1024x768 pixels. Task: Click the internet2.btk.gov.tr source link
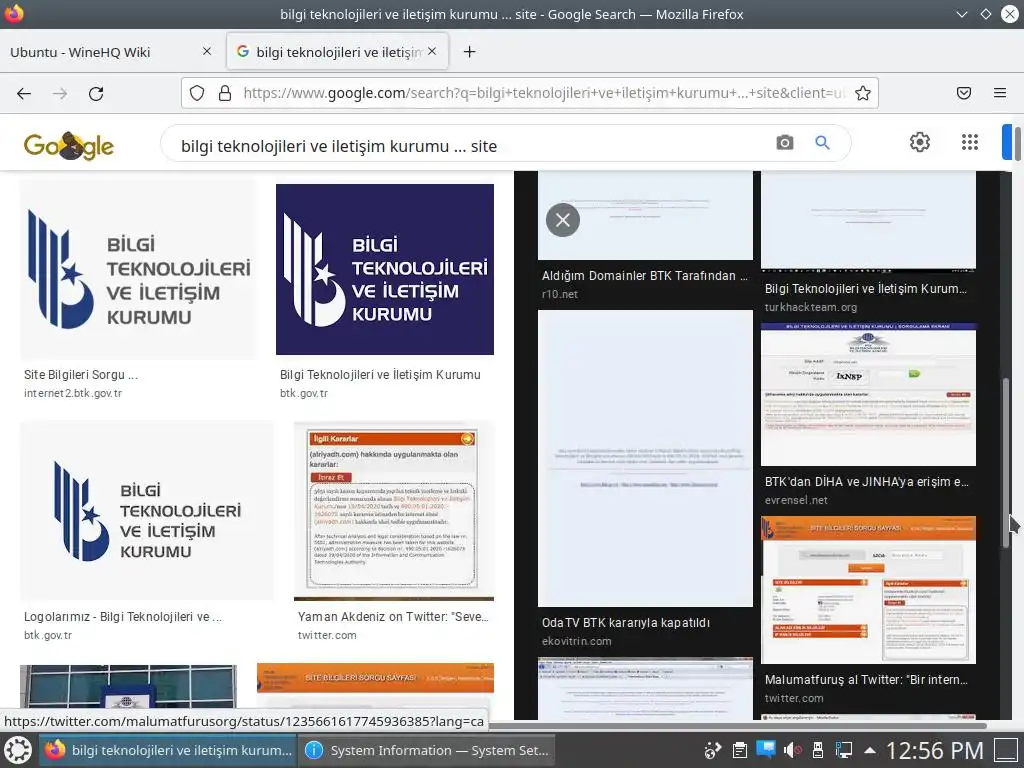point(73,393)
